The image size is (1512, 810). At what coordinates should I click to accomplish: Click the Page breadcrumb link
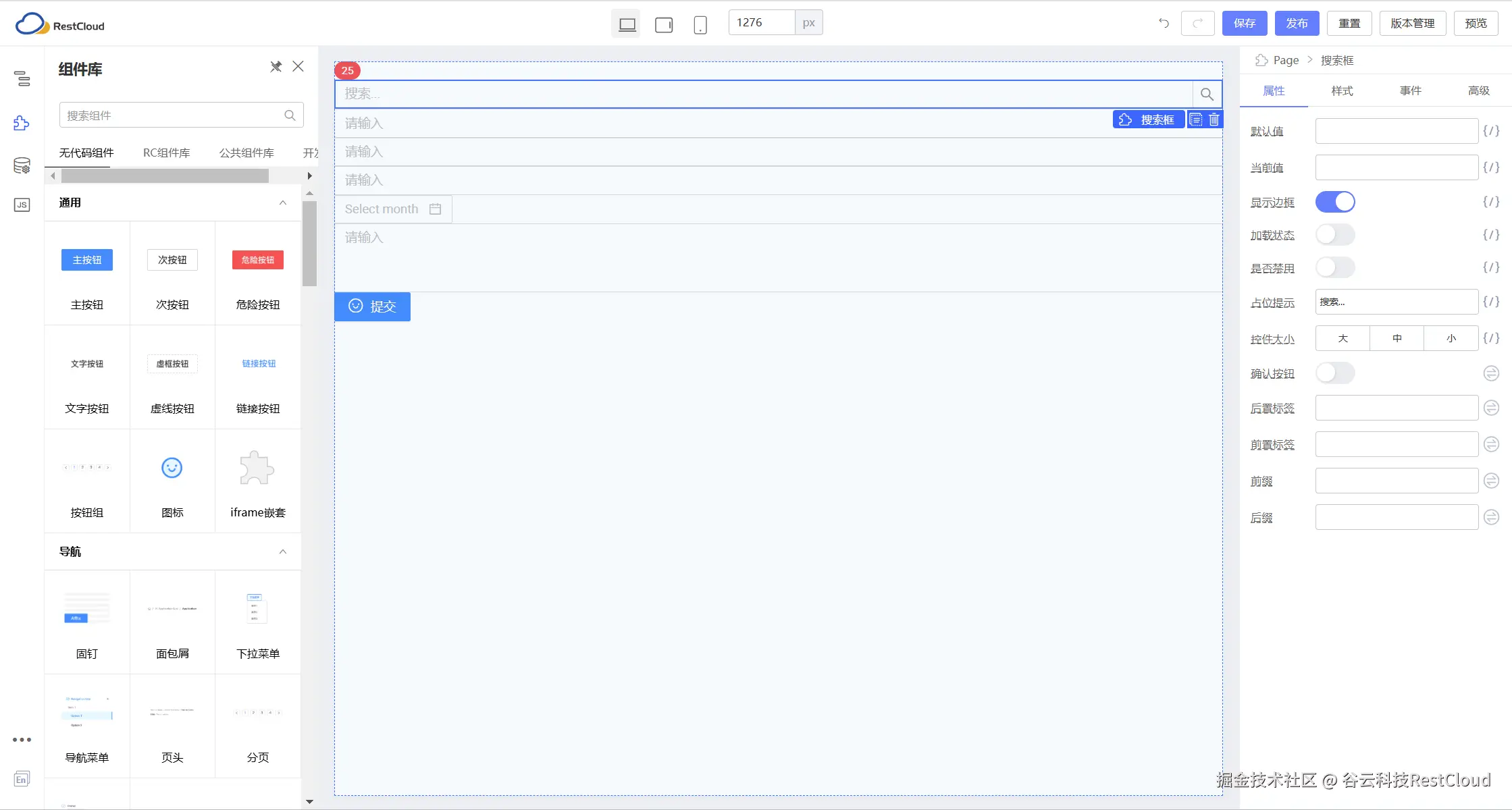[1286, 60]
